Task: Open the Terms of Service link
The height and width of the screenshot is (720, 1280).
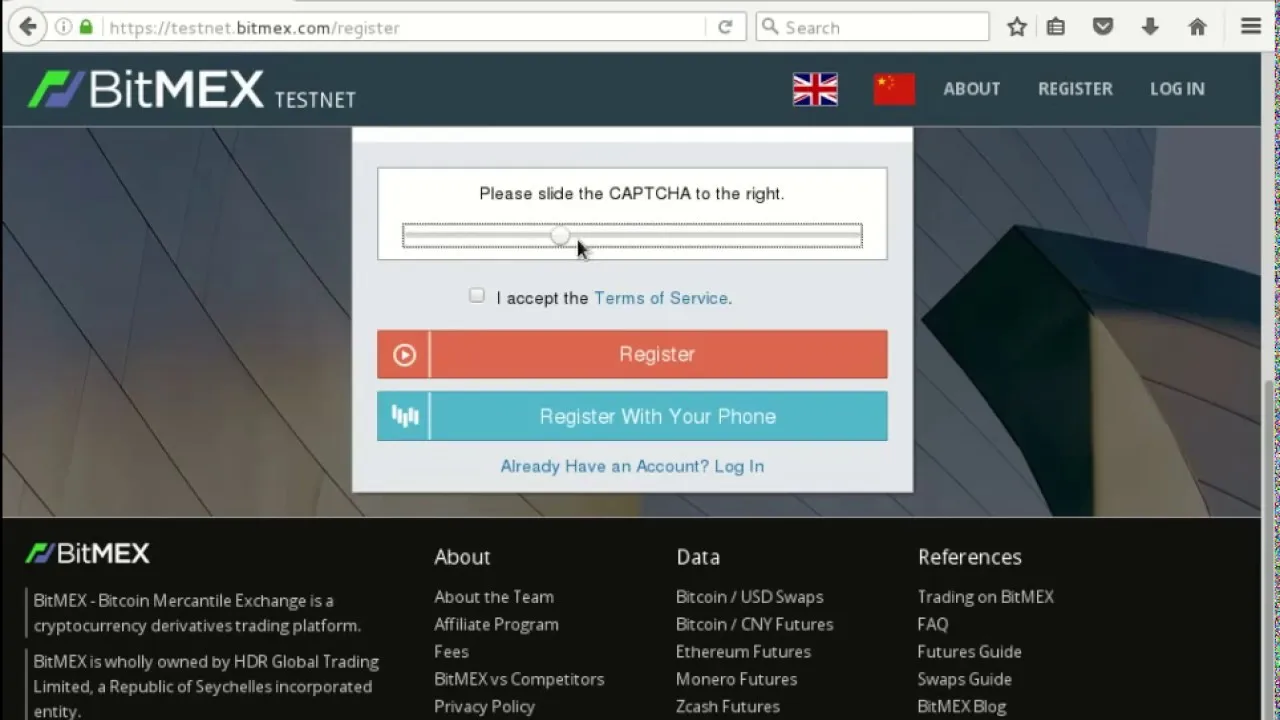Action: click(661, 298)
